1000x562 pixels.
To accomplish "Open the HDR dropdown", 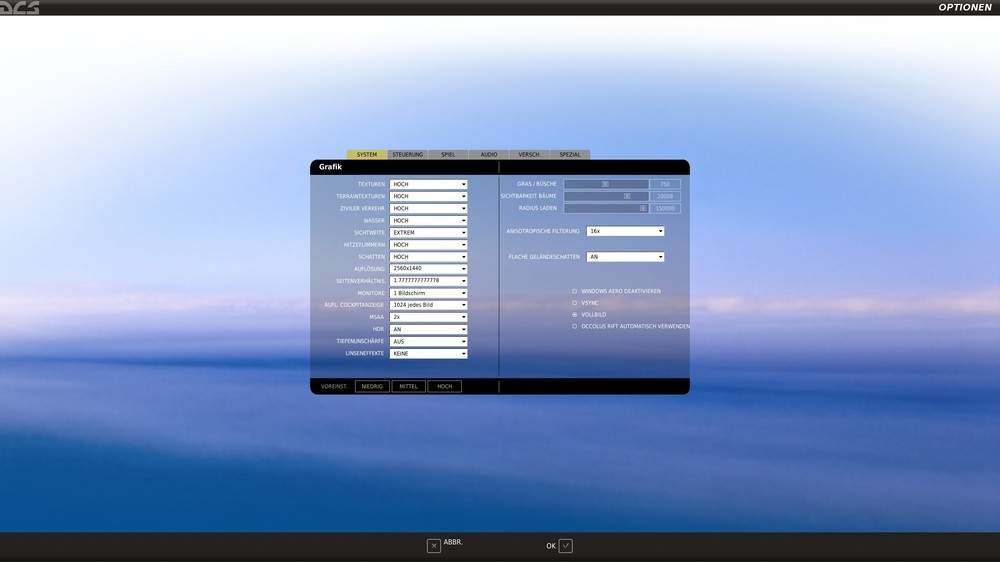I will coord(429,329).
